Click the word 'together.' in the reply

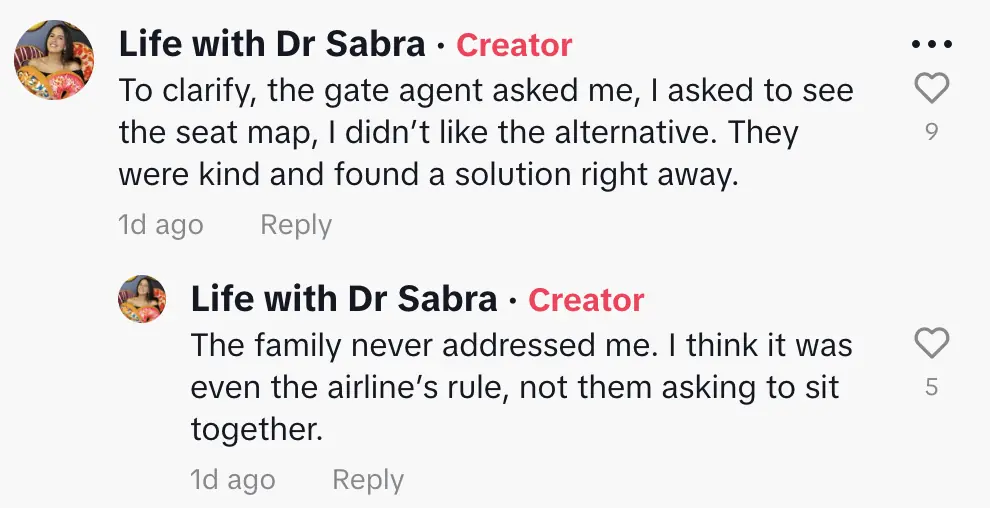(x=257, y=430)
